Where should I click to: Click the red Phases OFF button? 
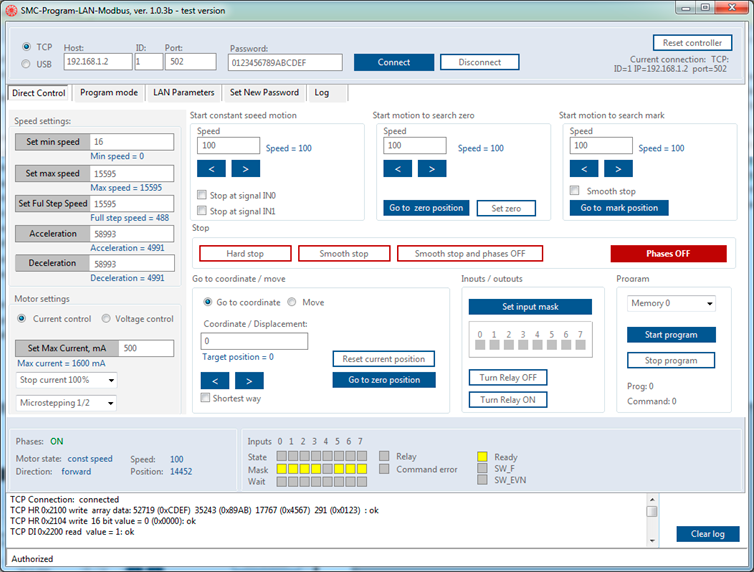[668, 254]
